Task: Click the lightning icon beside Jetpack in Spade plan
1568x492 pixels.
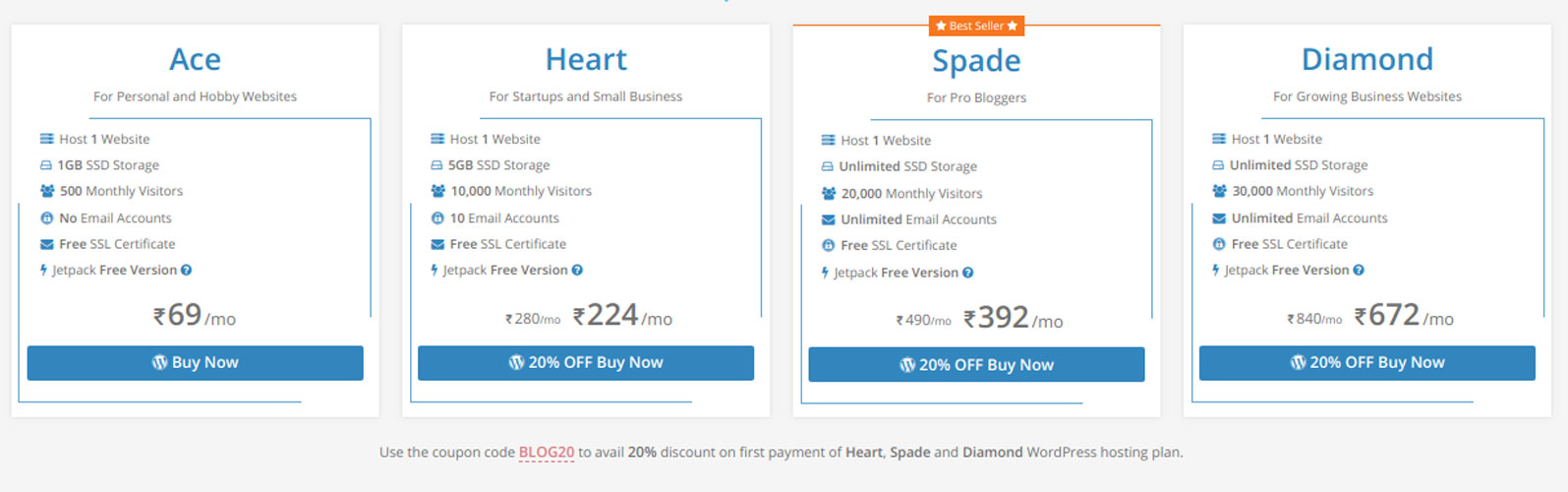Action: point(825,273)
